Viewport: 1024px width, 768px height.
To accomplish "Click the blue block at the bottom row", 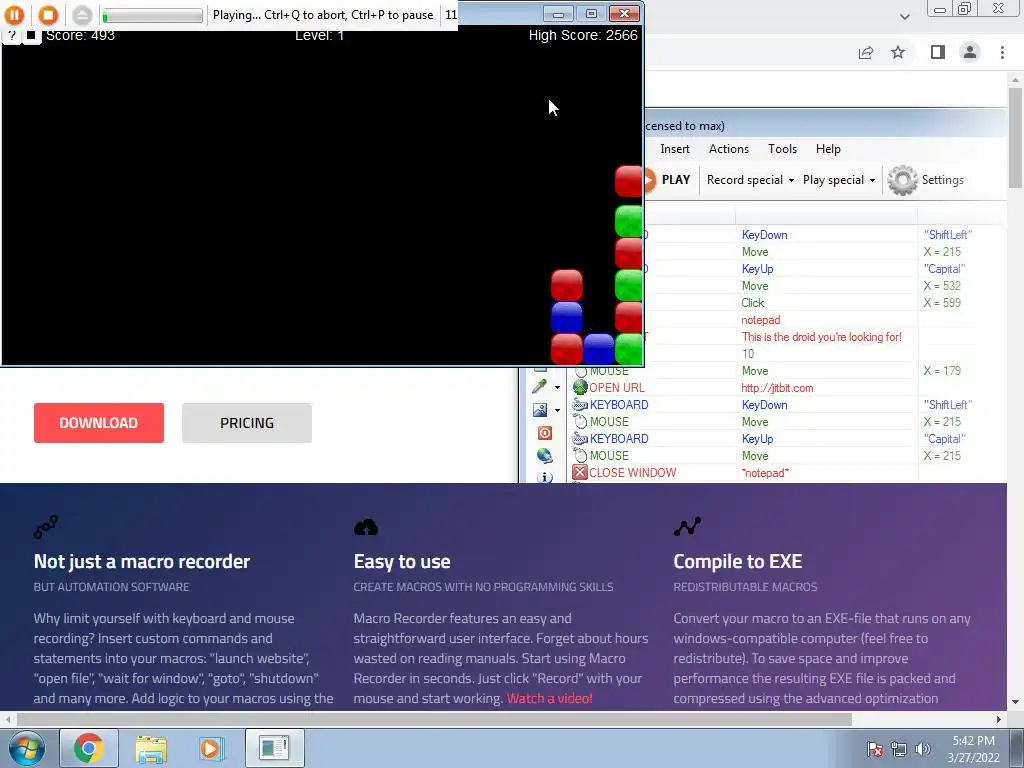I will [598, 349].
